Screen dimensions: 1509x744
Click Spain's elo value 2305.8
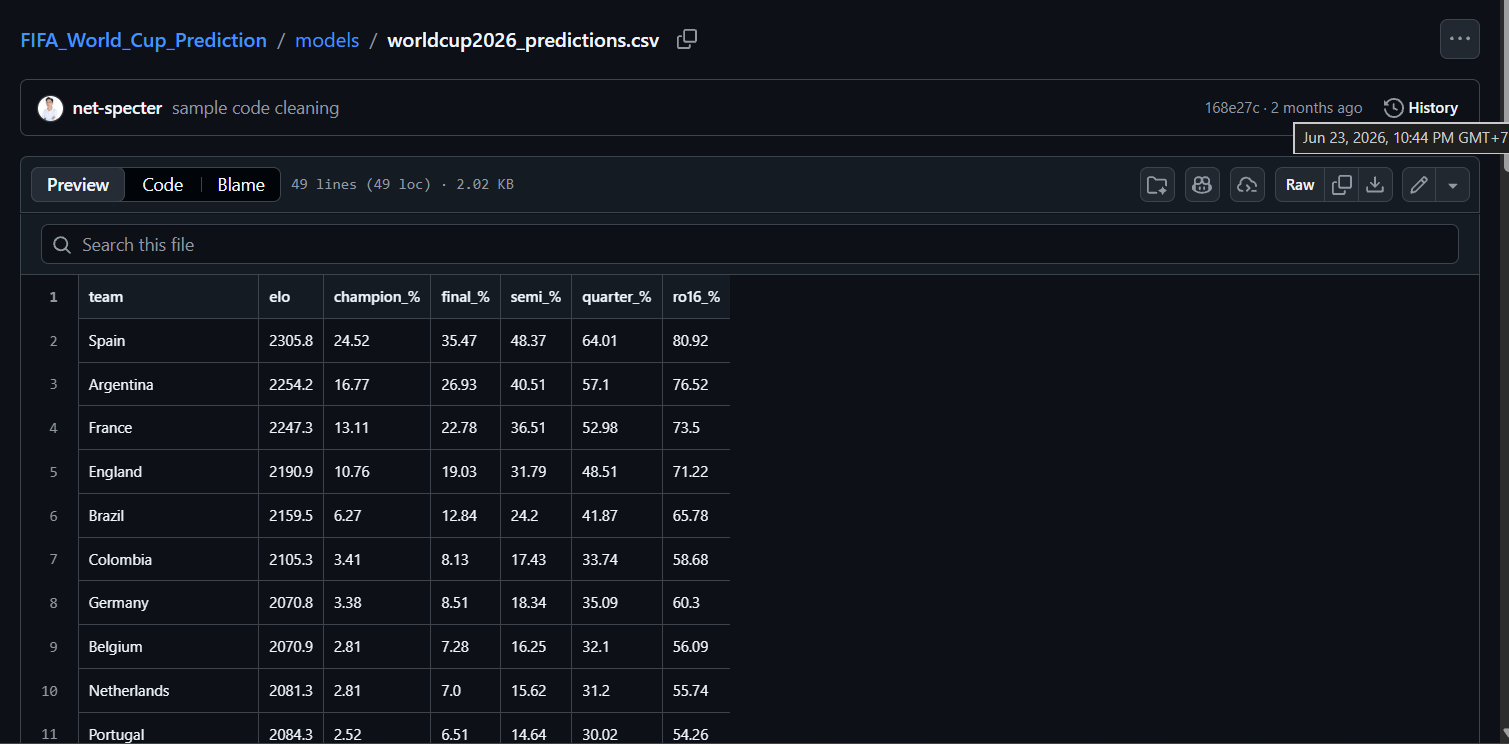coord(291,341)
